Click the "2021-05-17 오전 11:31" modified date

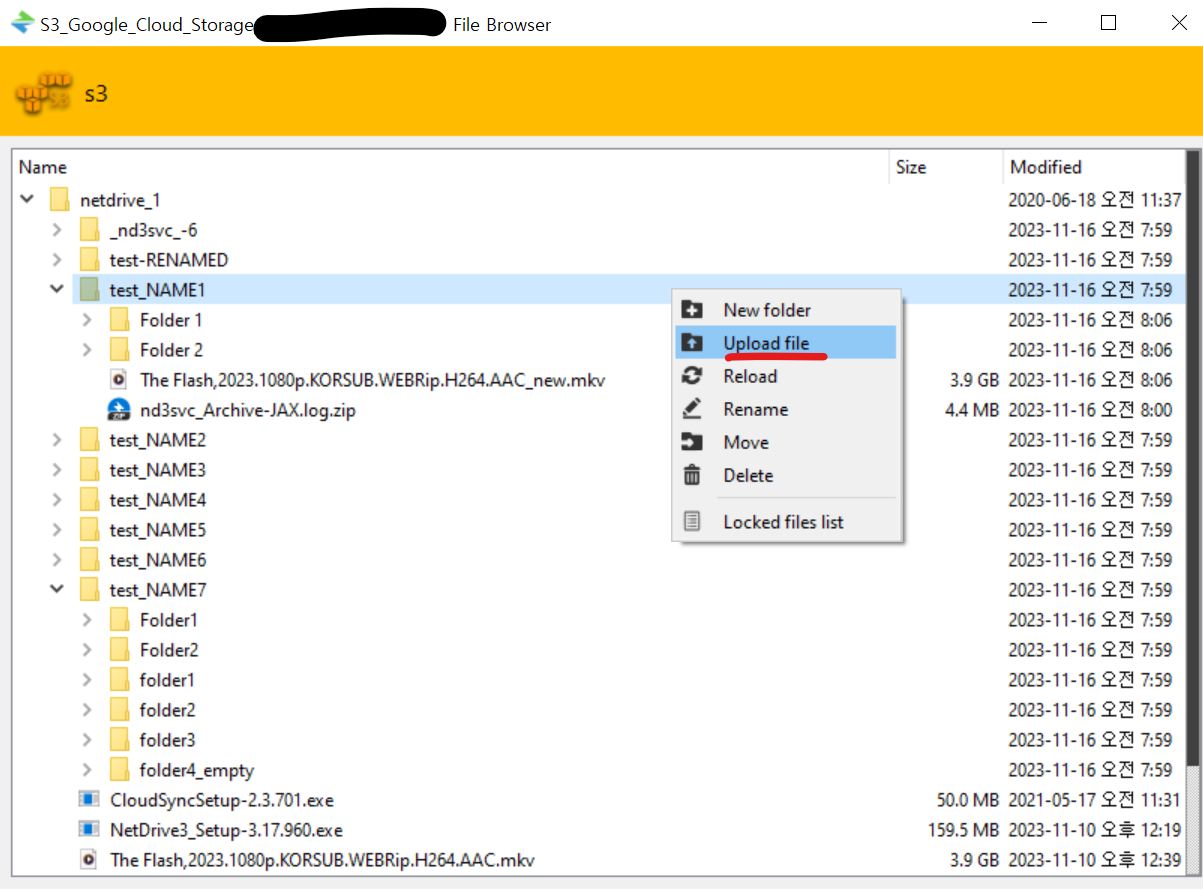coord(1095,800)
